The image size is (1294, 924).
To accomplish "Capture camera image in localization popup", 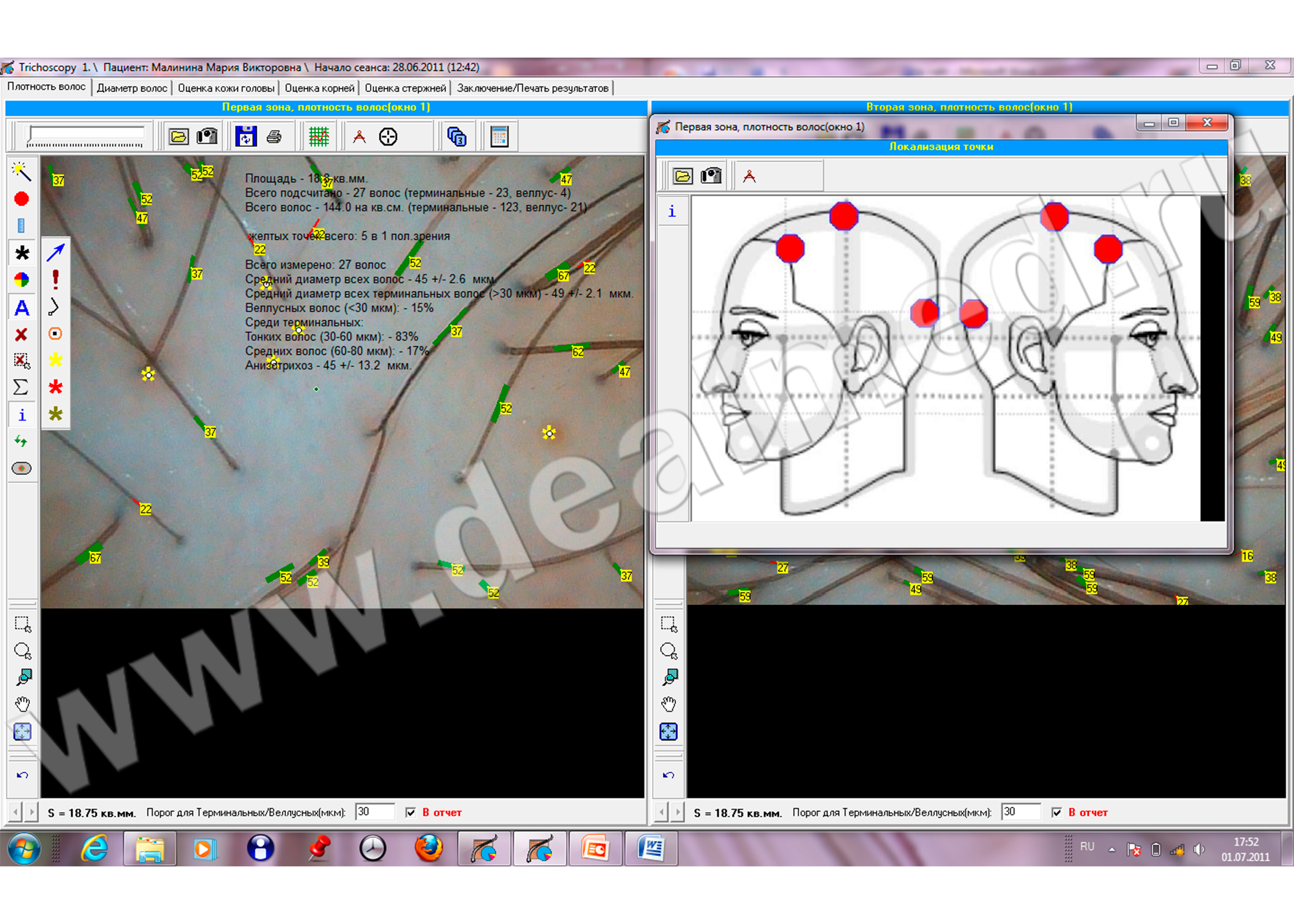I will coord(711,176).
